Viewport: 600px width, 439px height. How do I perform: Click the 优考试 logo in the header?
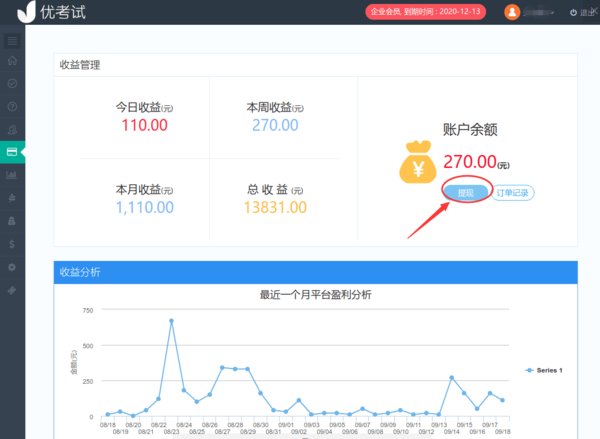(51, 12)
